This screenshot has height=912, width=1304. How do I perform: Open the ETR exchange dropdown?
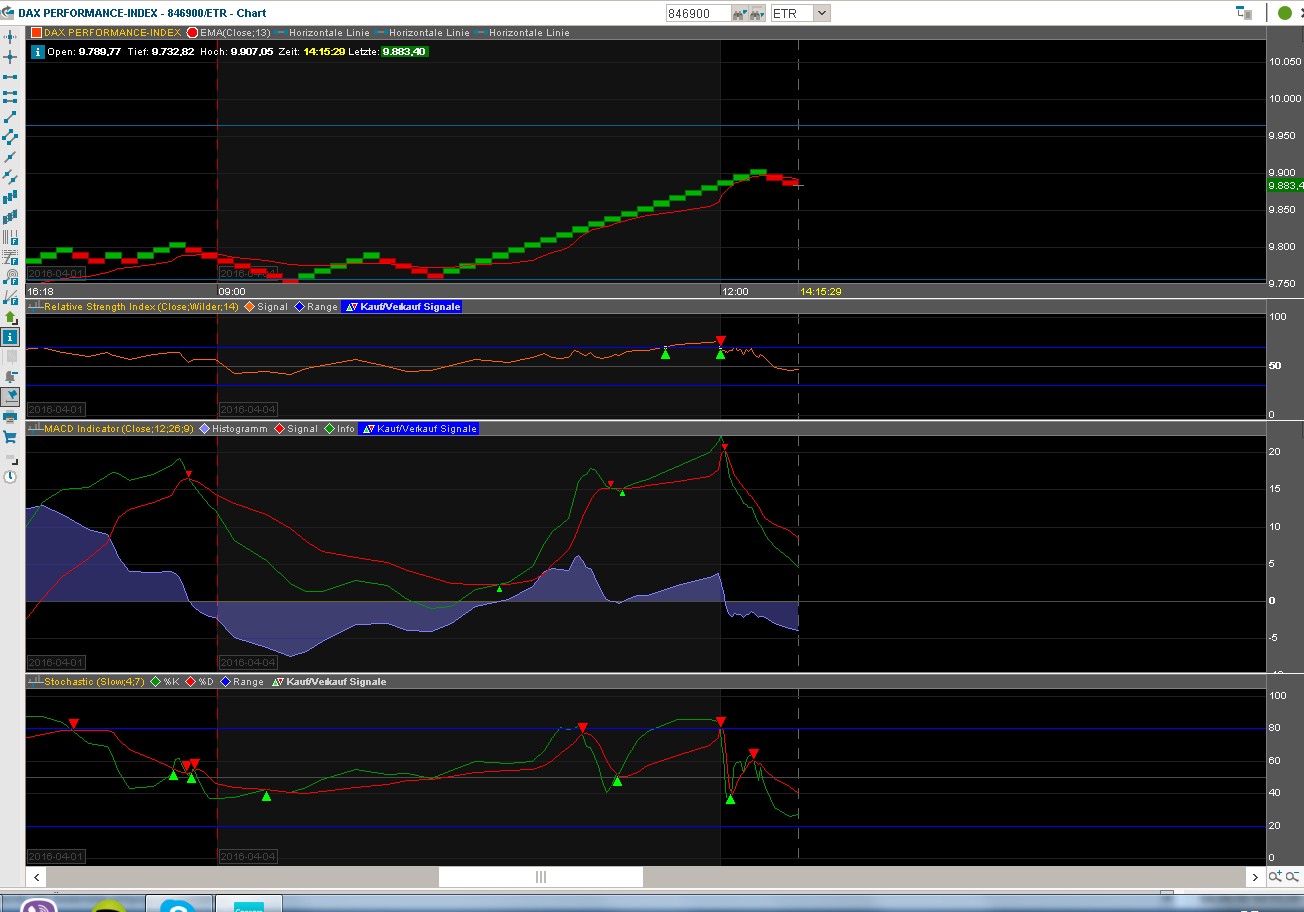point(821,13)
